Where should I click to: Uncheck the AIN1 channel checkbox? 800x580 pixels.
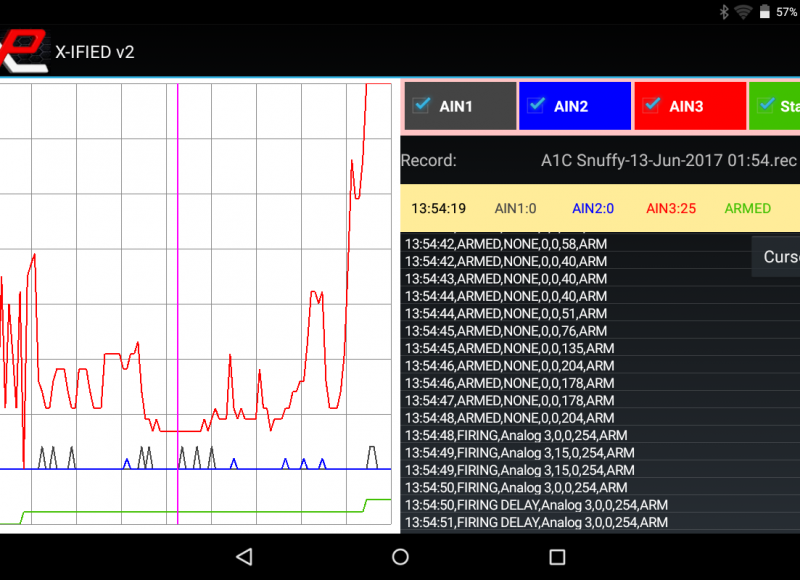click(x=422, y=105)
